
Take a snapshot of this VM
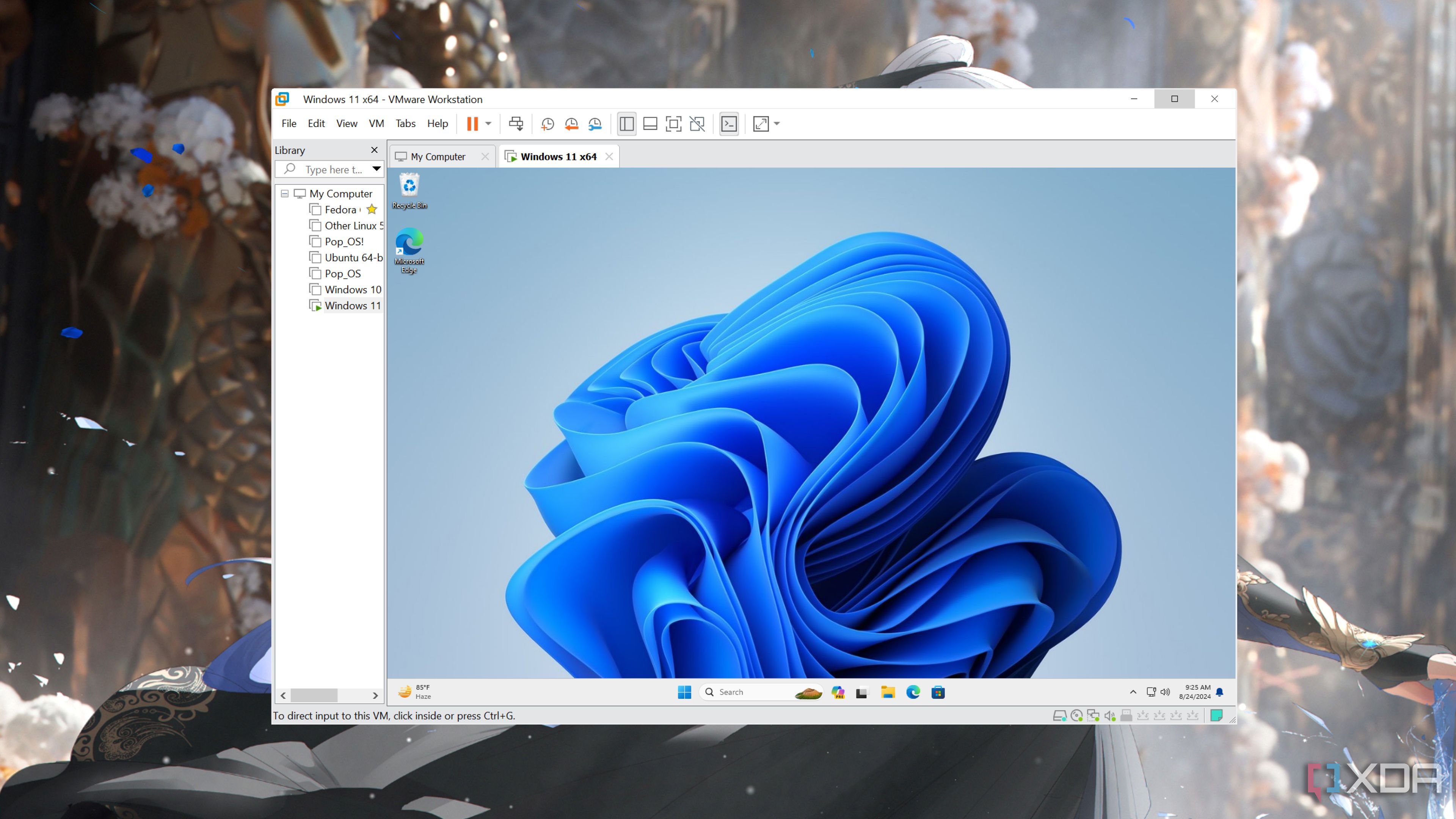click(x=547, y=124)
